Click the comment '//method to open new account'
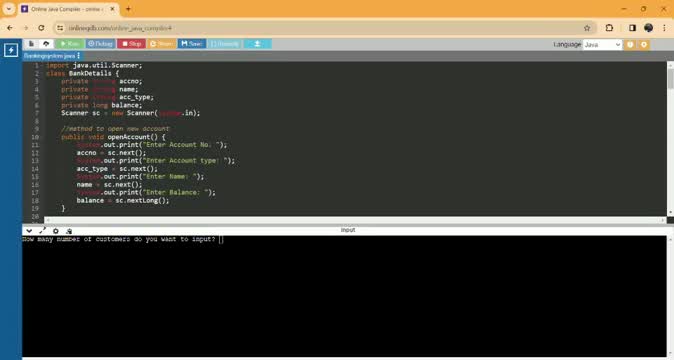The height and width of the screenshot is (360, 674). click(115, 129)
